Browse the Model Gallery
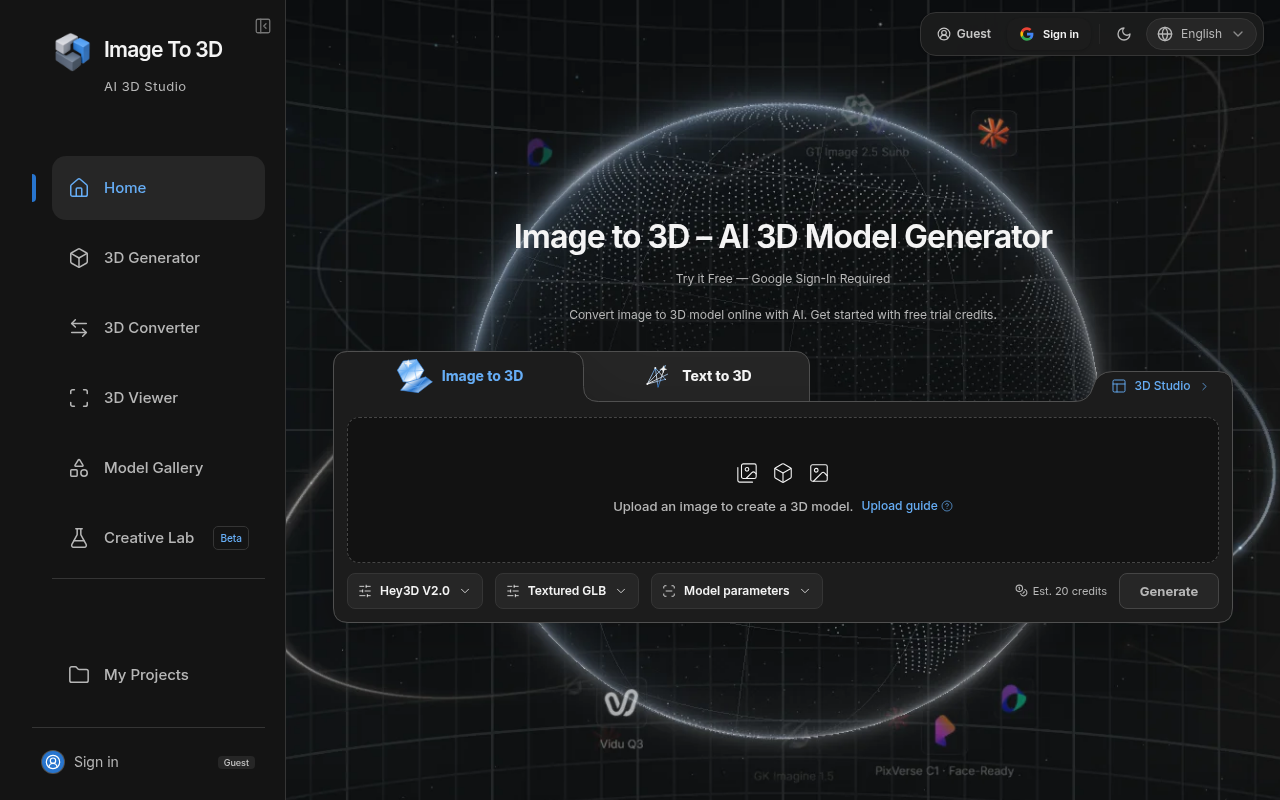This screenshot has height=800, width=1280. tap(158, 468)
